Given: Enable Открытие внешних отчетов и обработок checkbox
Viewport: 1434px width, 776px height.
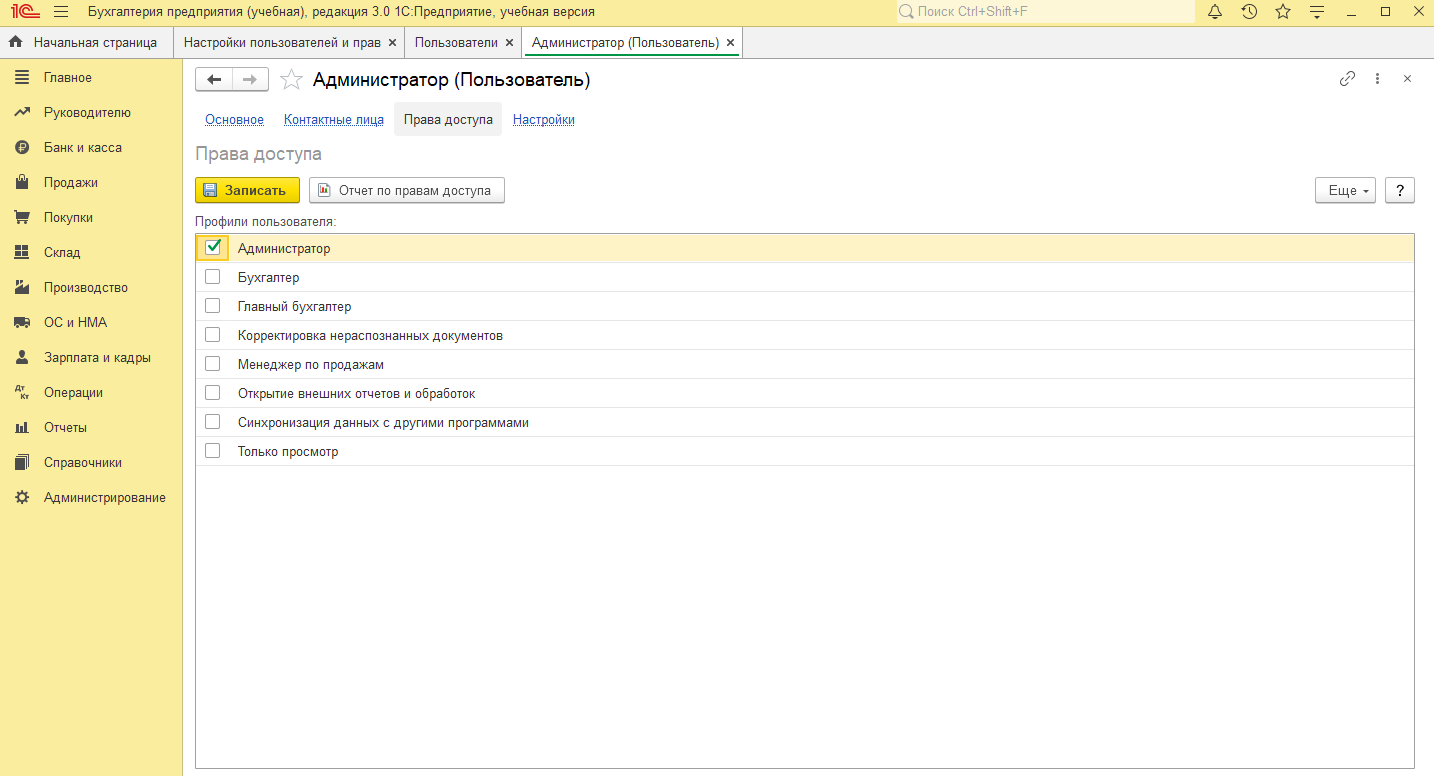Looking at the screenshot, I should [x=212, y=393].
